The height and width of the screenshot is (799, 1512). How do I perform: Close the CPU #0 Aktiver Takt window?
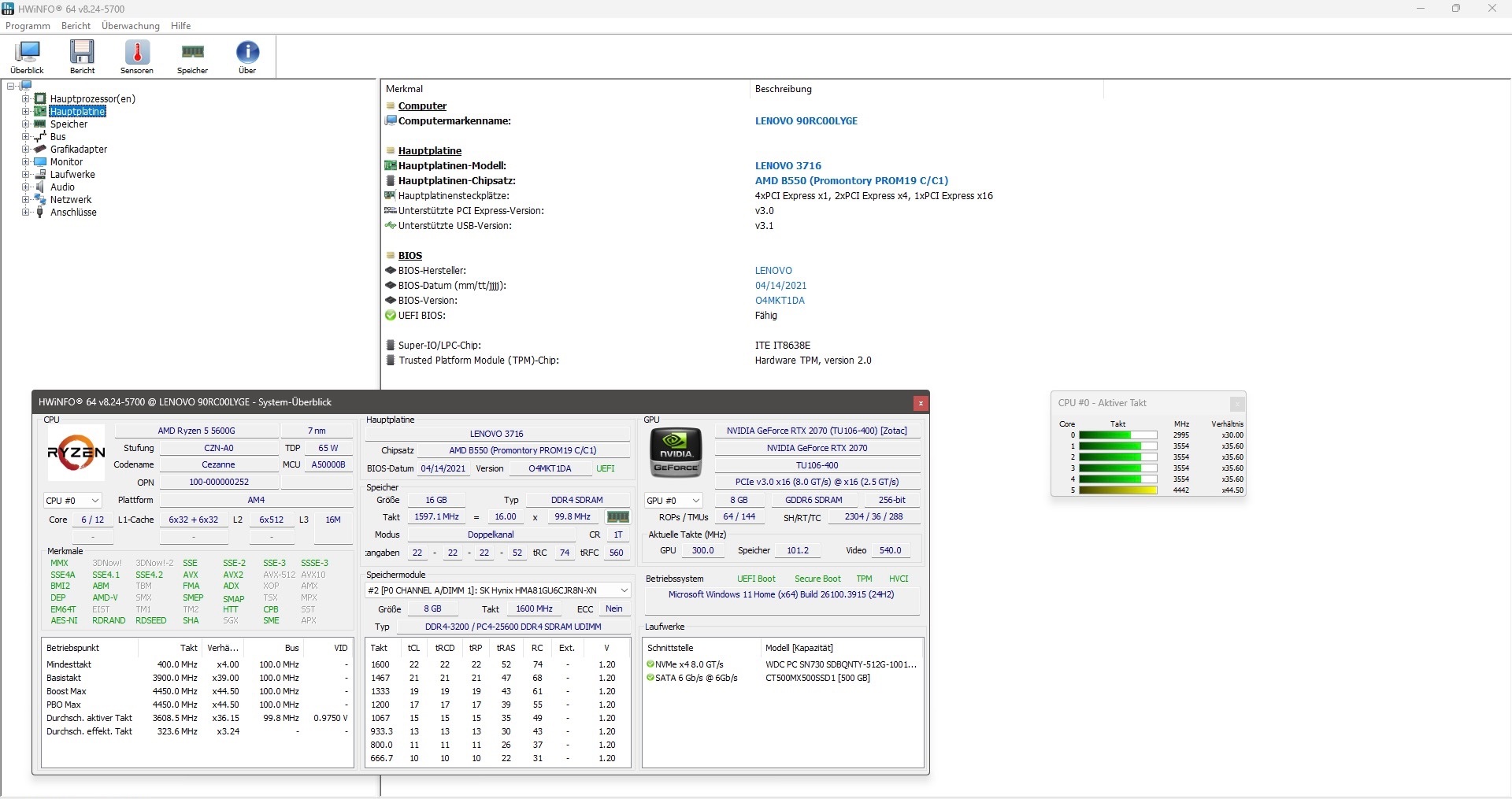(1237, 403)
